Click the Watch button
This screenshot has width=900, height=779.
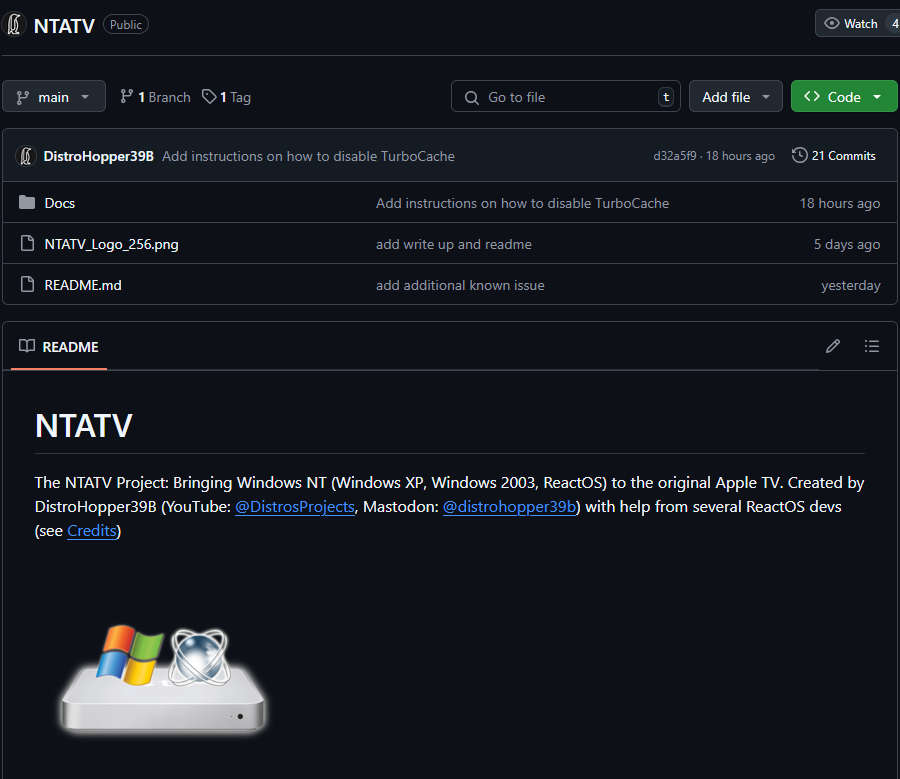(858, 24)
